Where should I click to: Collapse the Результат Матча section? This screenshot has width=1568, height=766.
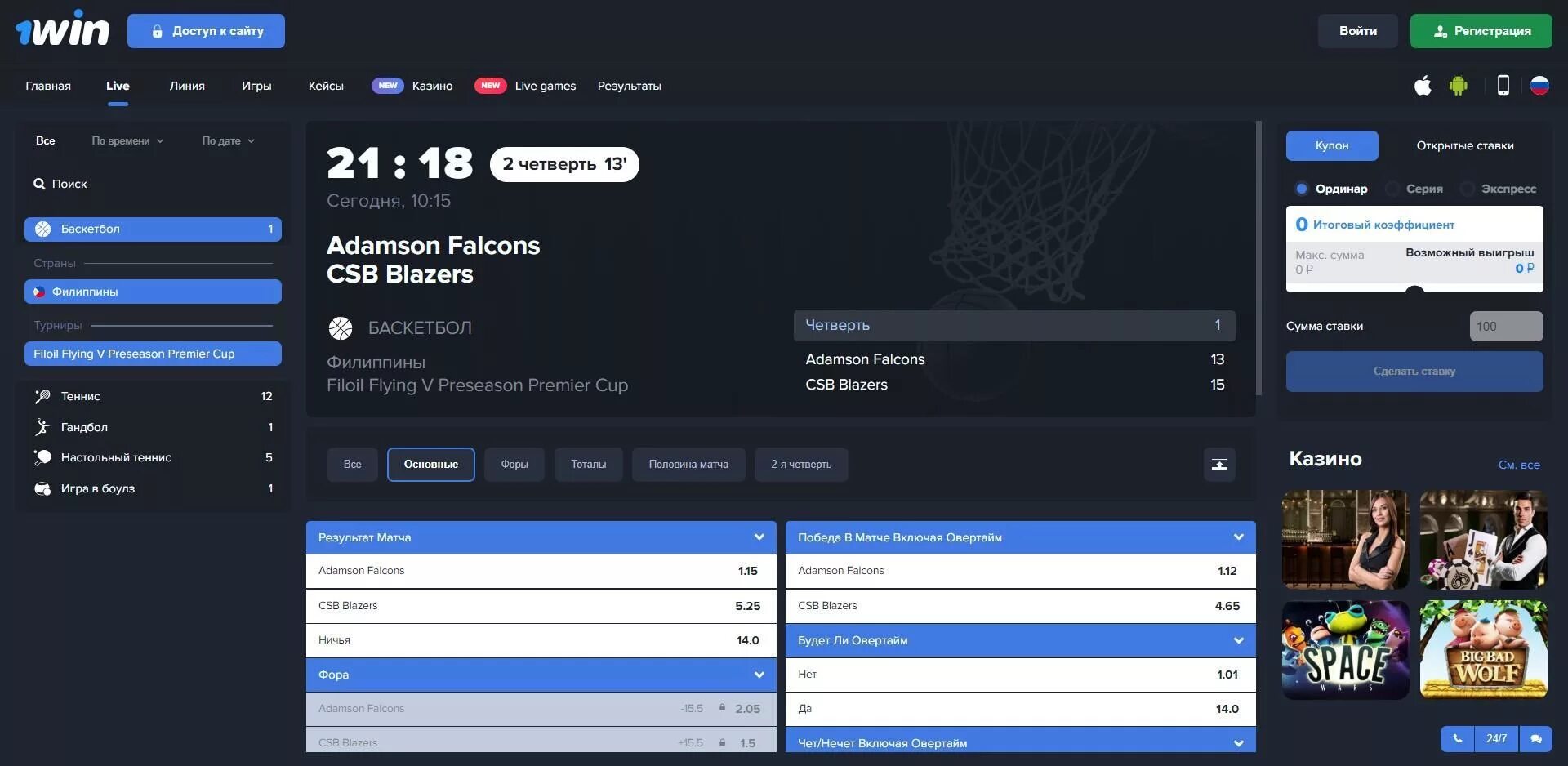tap(759, 537)
